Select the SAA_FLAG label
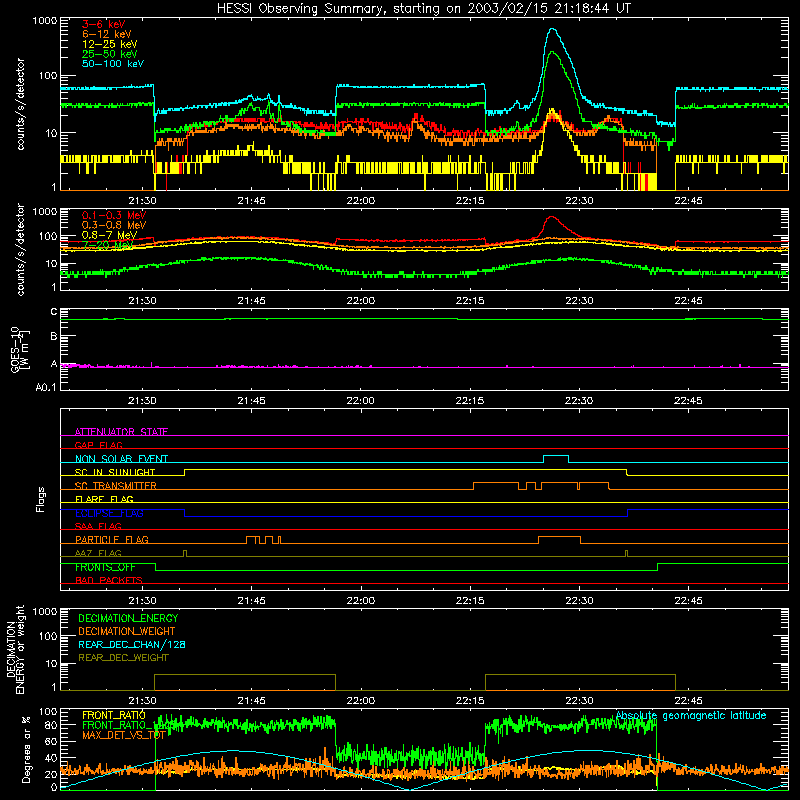 98,526
